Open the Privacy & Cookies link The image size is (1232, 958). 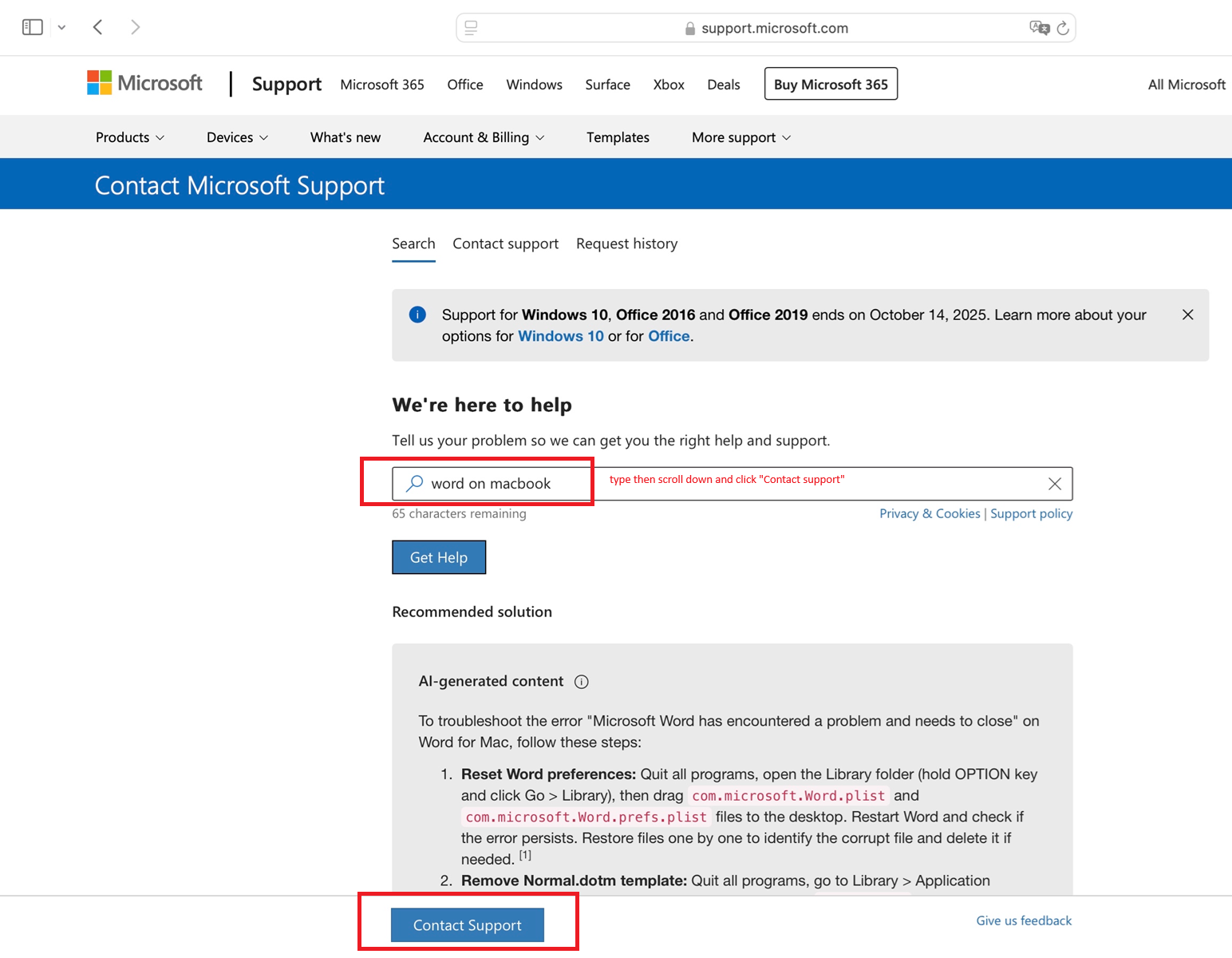(x=930, y=513)
